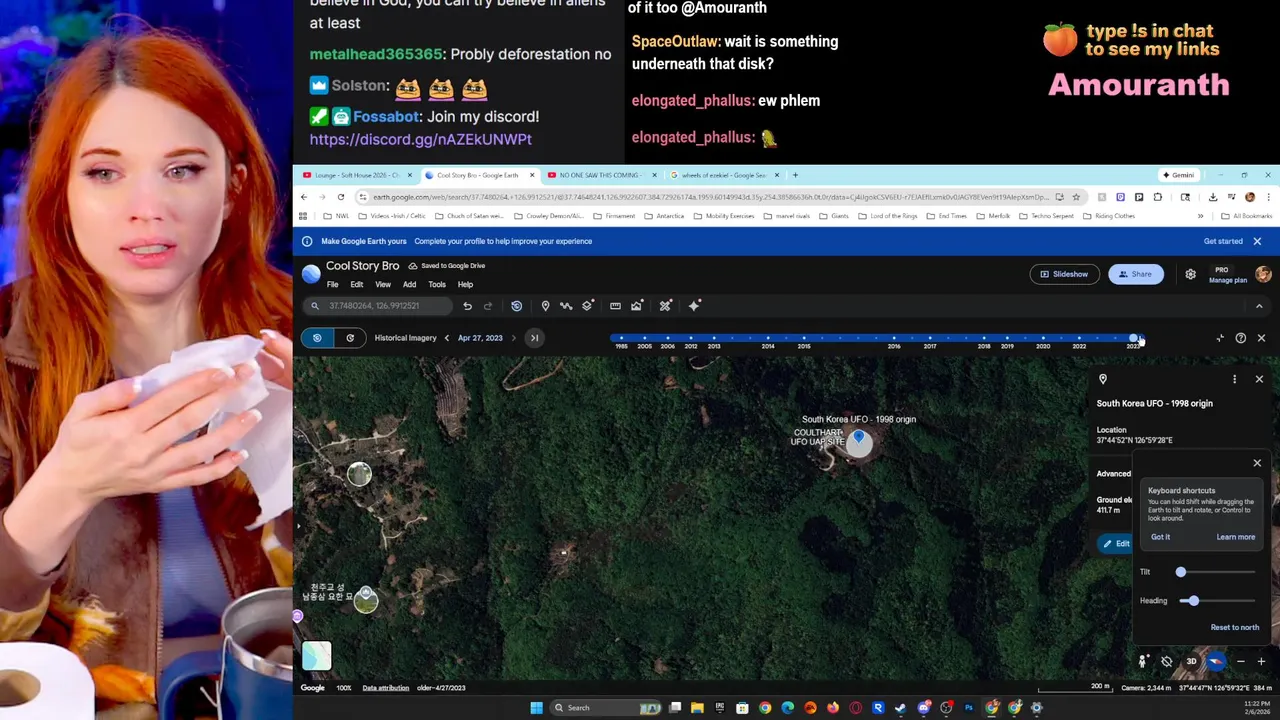The height and width of the screenshot is (720, 1280).
Task: Select the Draw path or polygon tool
Action: click(x=566, y=306)
